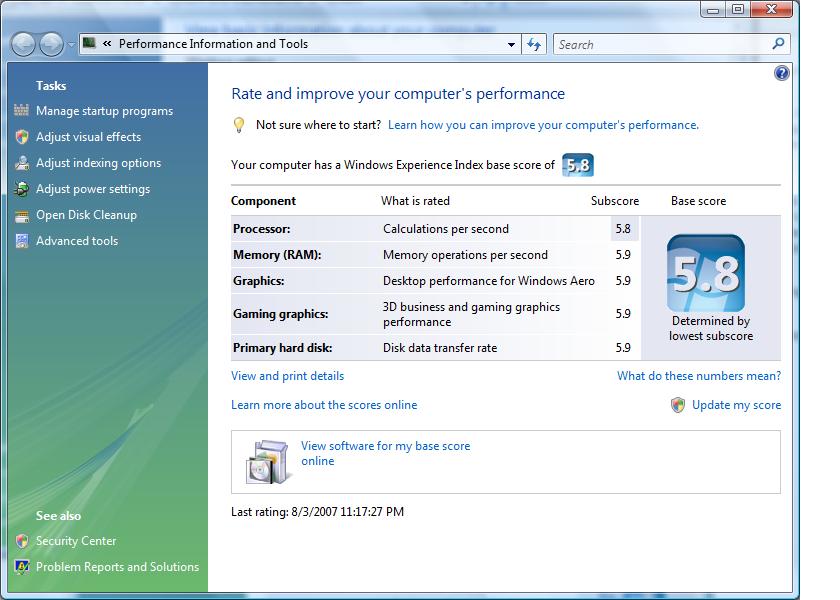Image resolution: width=840 pixels, height=600 pixels.
Task: Click the magnifying glass search icon
Action: (778, 44)
